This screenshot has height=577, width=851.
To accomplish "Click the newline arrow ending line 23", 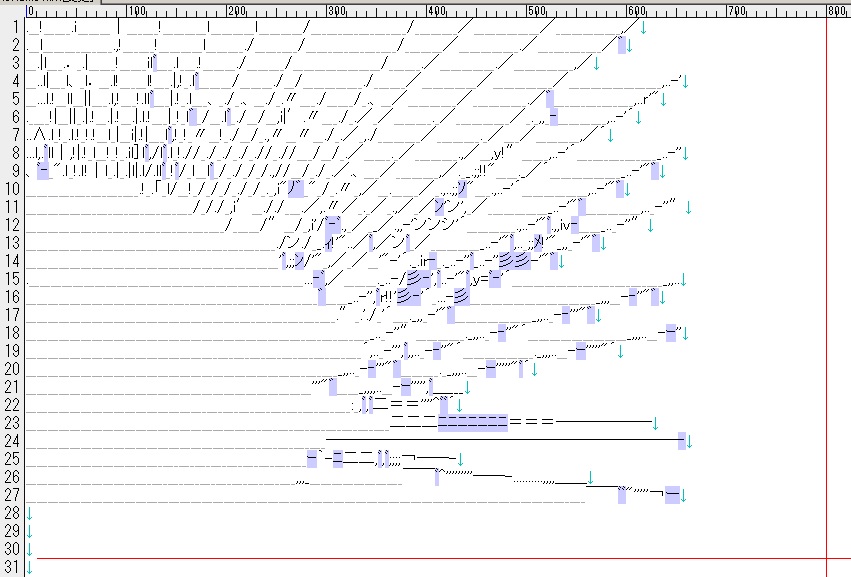I will tap(654, 423).
